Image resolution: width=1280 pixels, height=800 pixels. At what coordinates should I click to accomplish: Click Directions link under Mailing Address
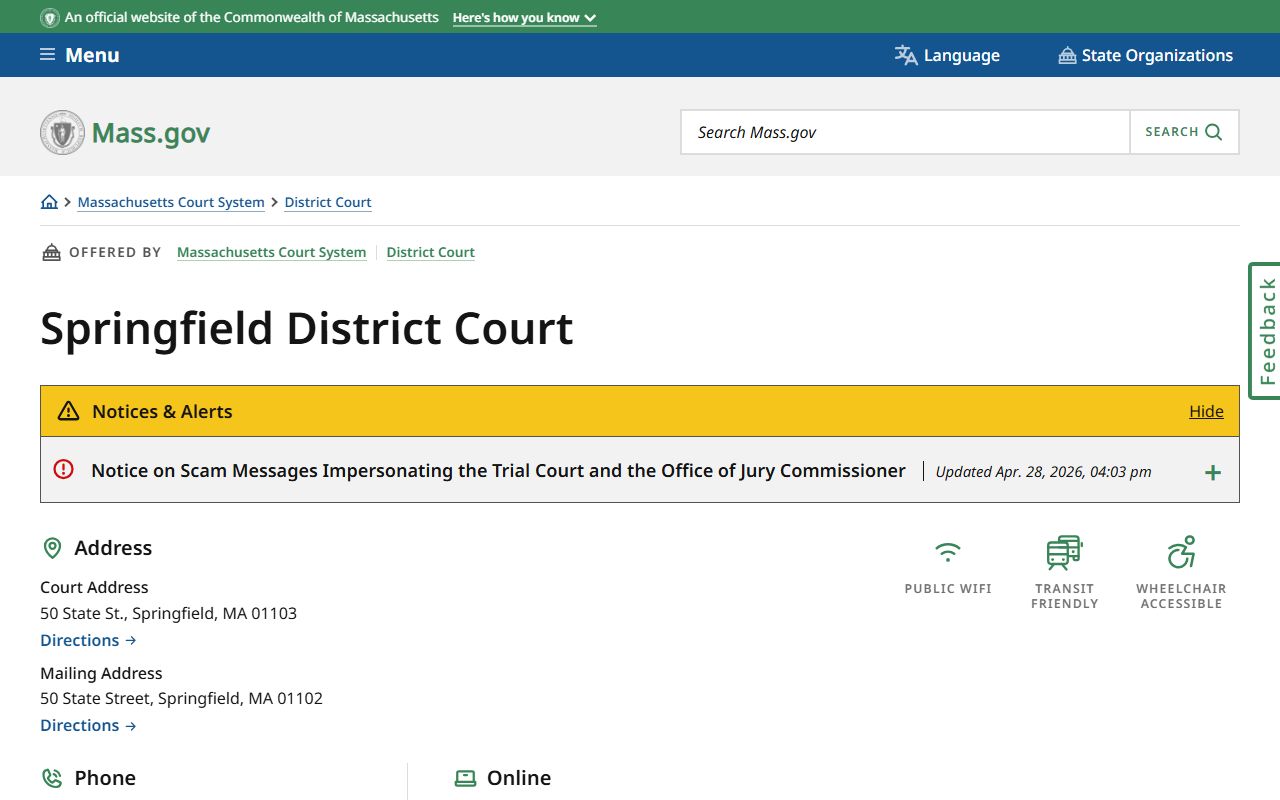tap(88, 725)
